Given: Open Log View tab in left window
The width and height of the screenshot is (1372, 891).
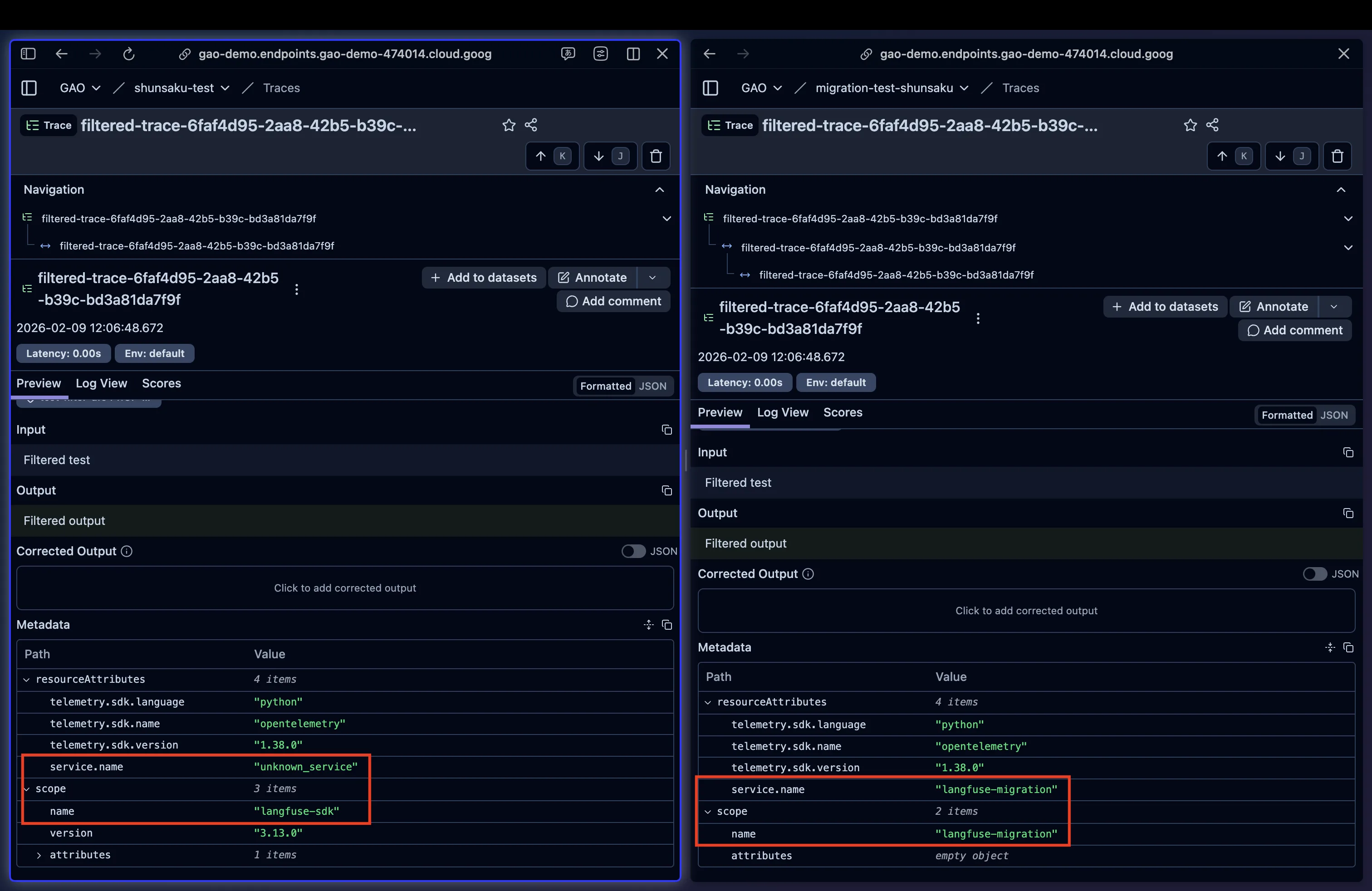Looking at the screenshot, I should (102, 383).
